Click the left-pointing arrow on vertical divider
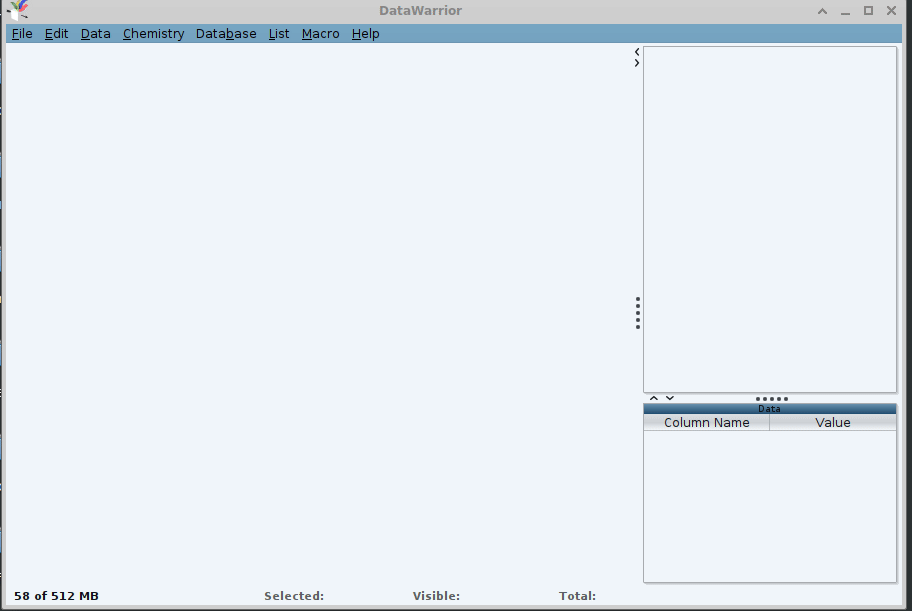This screenshot has width=912, height=611. (x=637, y=51)
